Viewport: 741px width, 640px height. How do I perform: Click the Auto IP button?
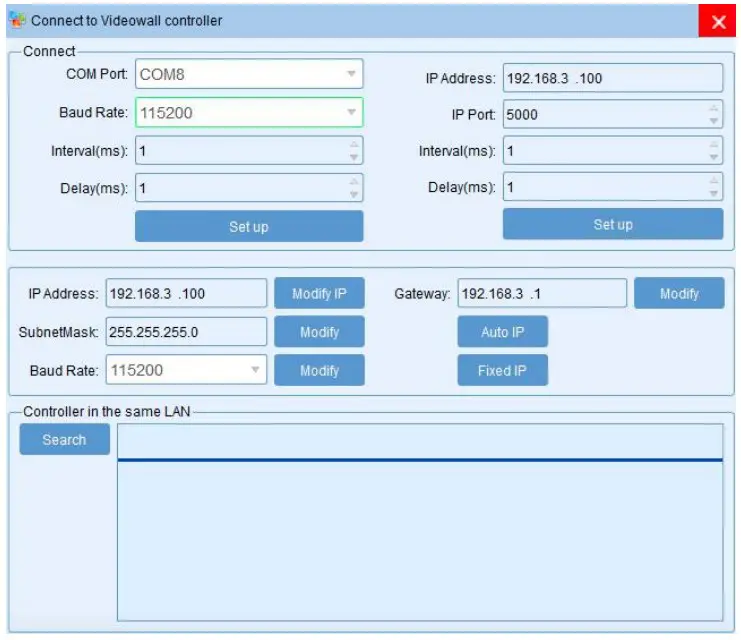pyautogui.click(x=503, y=332)
